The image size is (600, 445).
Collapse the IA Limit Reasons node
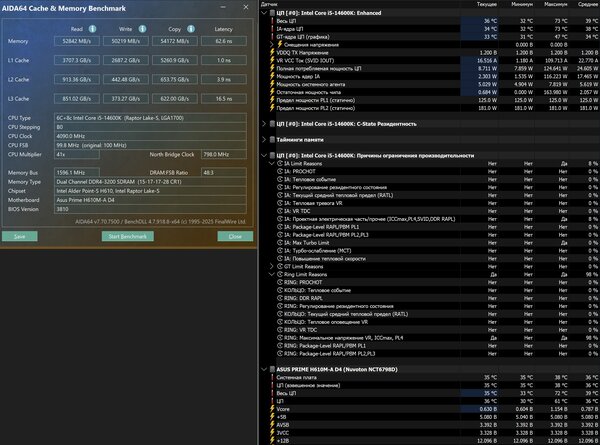click(272, 163)
